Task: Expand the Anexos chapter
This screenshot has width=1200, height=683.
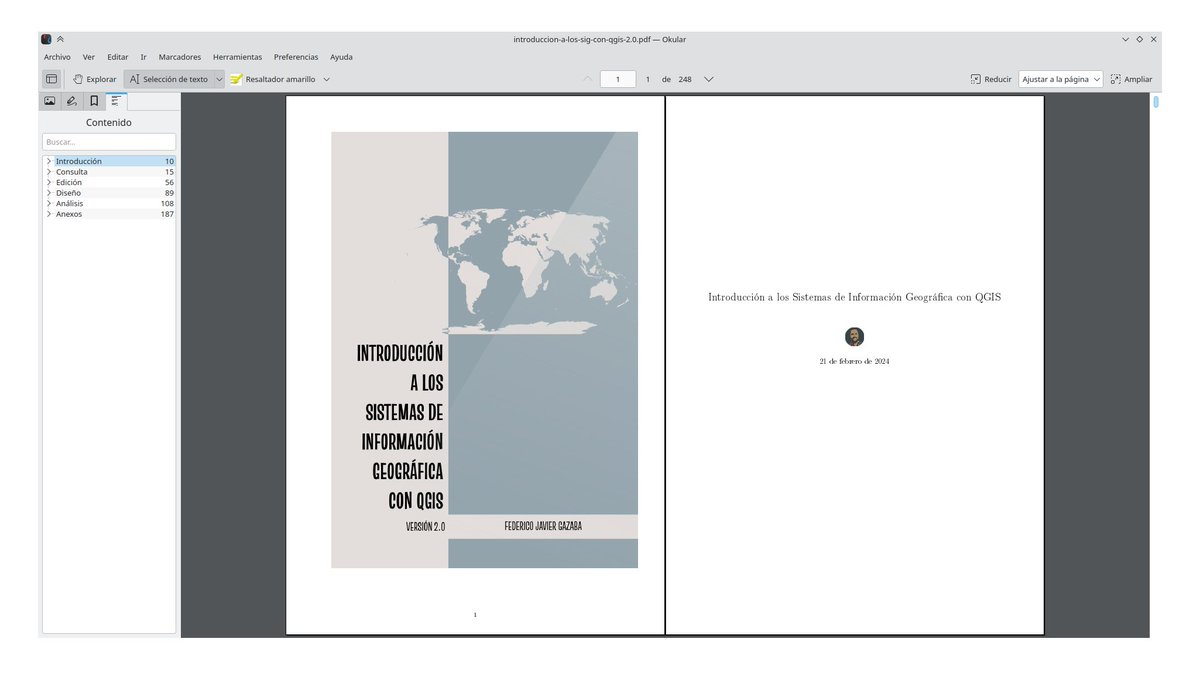Action: 48,214
